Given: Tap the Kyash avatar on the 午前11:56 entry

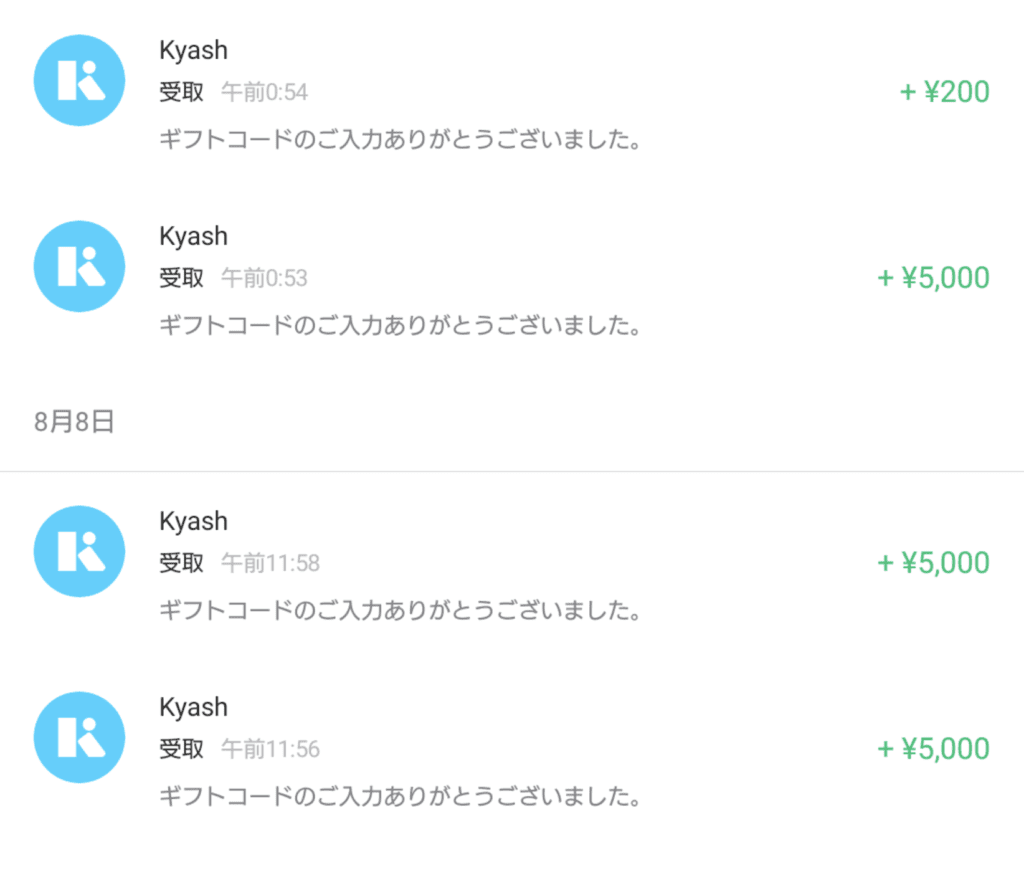Looking at the screenshot, I should tap(79, 738).
